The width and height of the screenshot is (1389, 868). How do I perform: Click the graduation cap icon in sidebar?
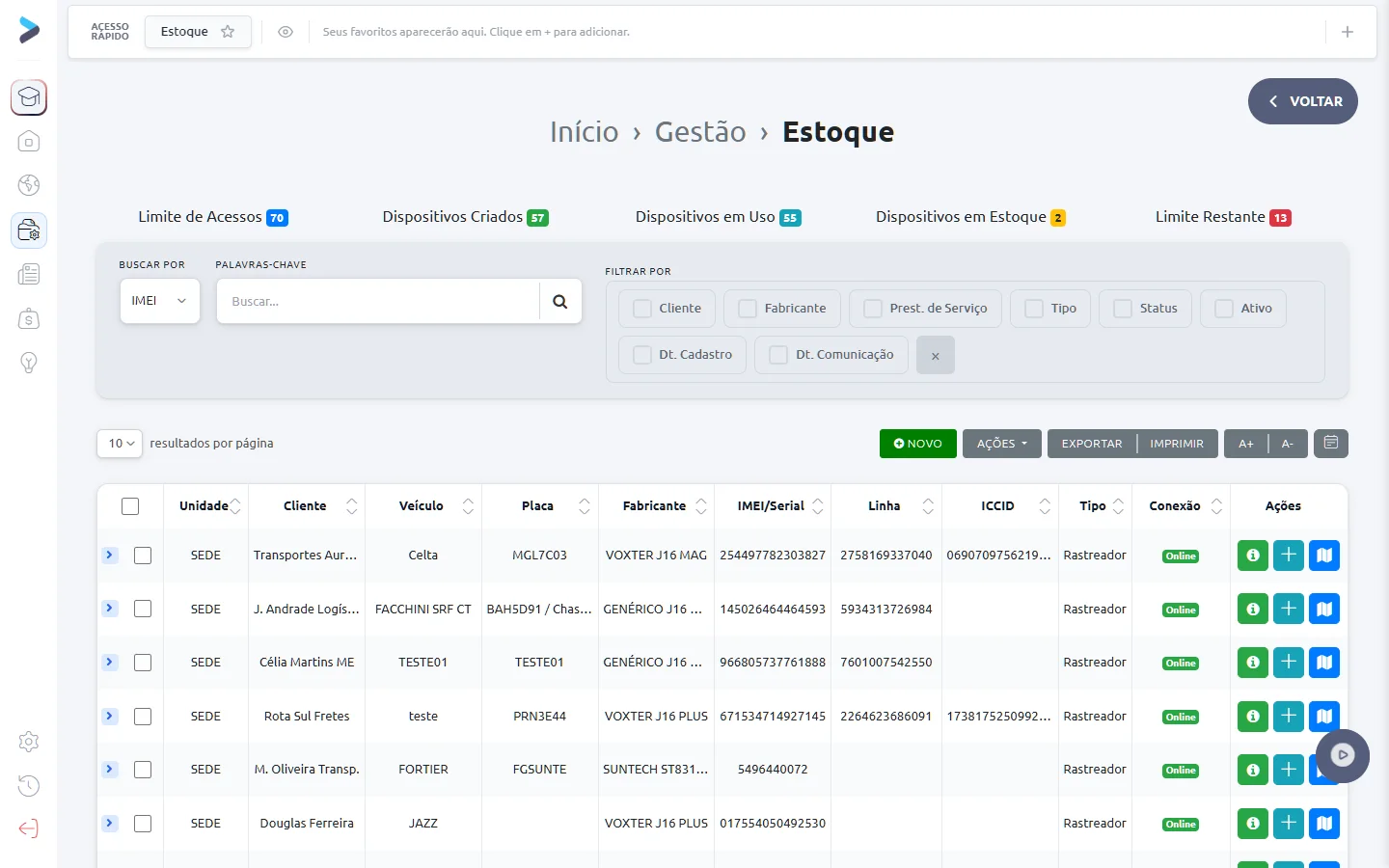pyautogui.click(x=29, y=97)
